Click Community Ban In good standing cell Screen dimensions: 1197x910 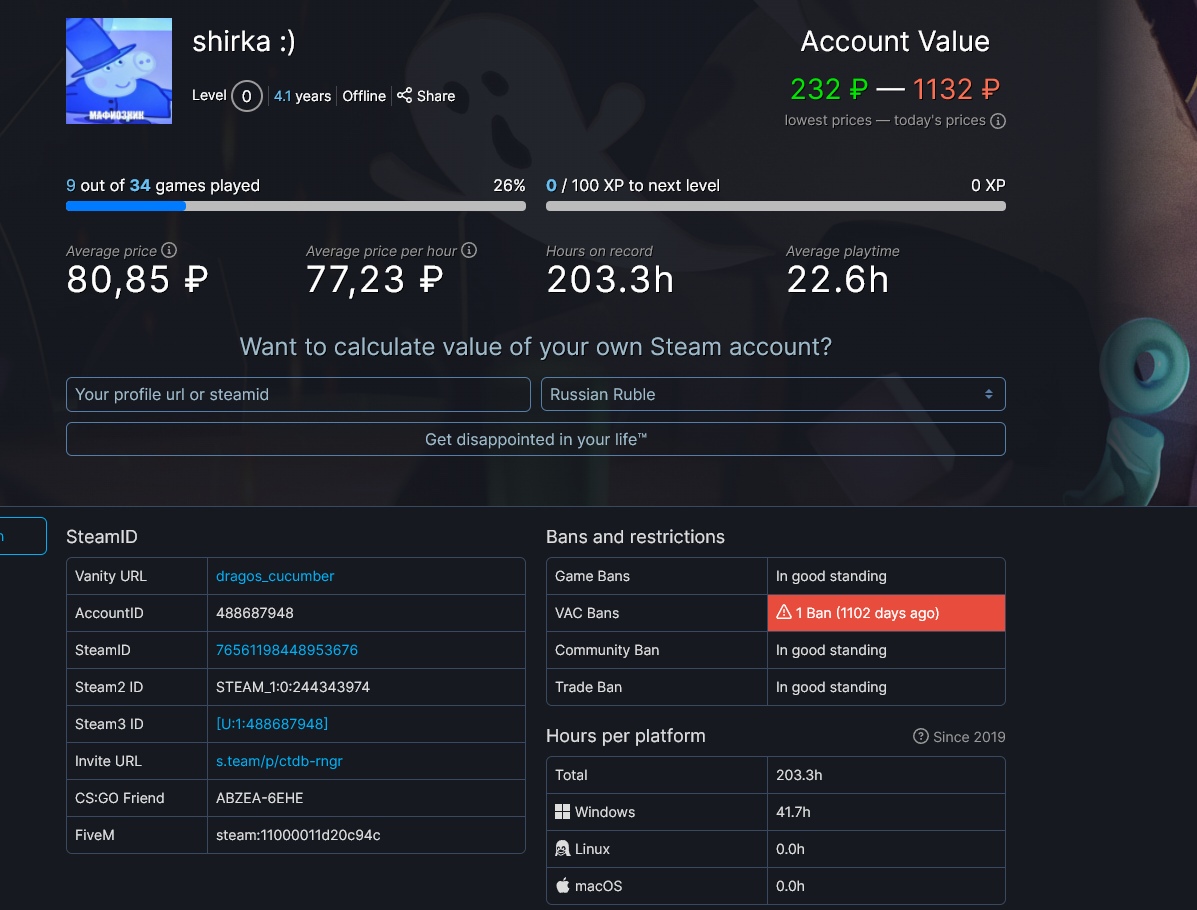pyautogui.click(x=886, y=650)
